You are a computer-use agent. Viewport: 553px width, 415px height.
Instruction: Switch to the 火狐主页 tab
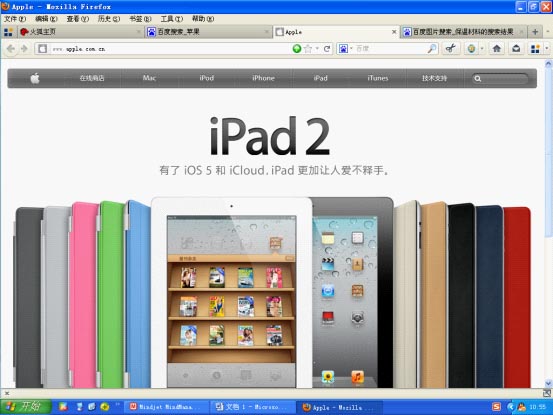tap(80, 32)
